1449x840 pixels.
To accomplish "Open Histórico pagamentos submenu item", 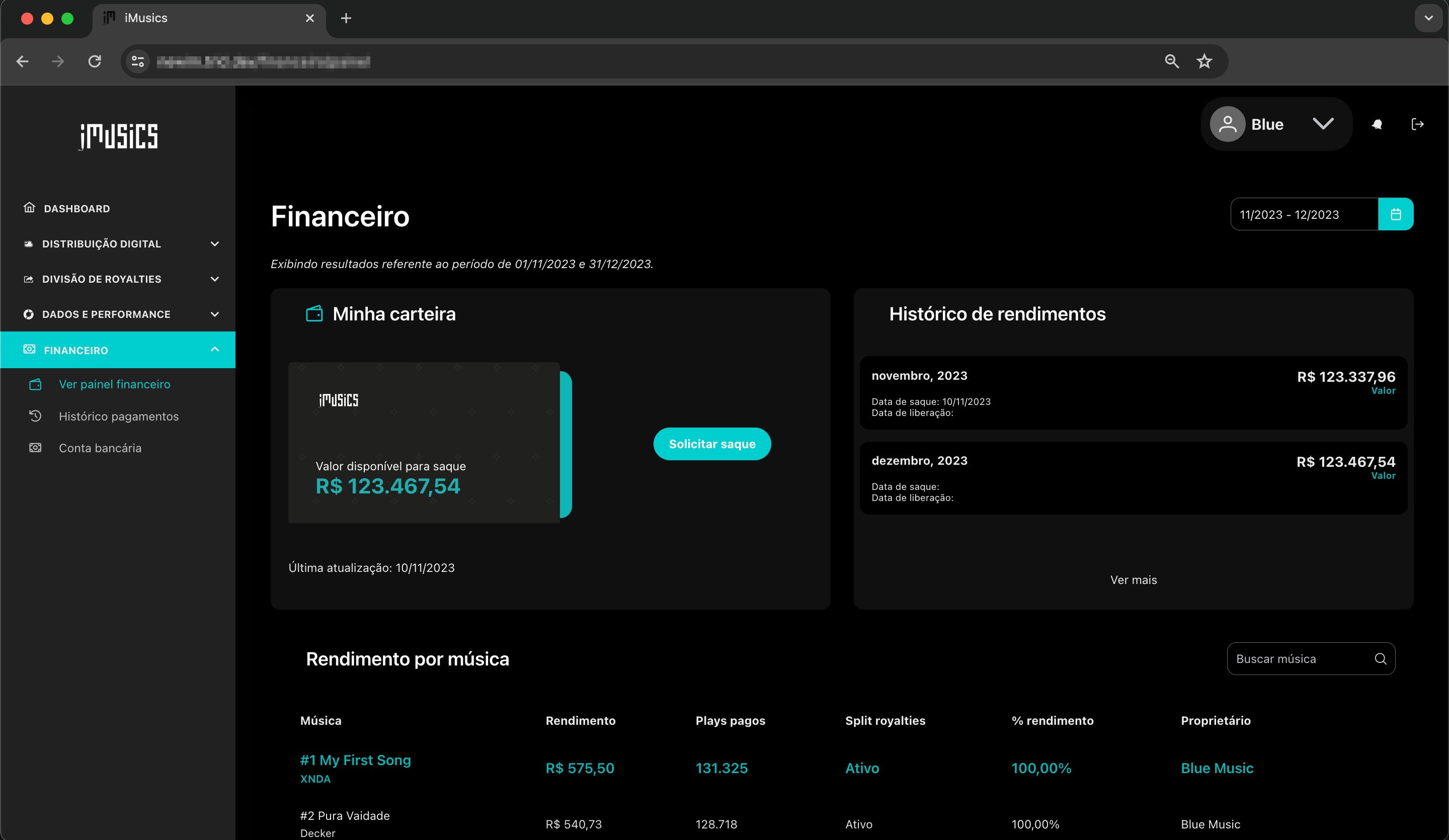I will click(118, 416).
